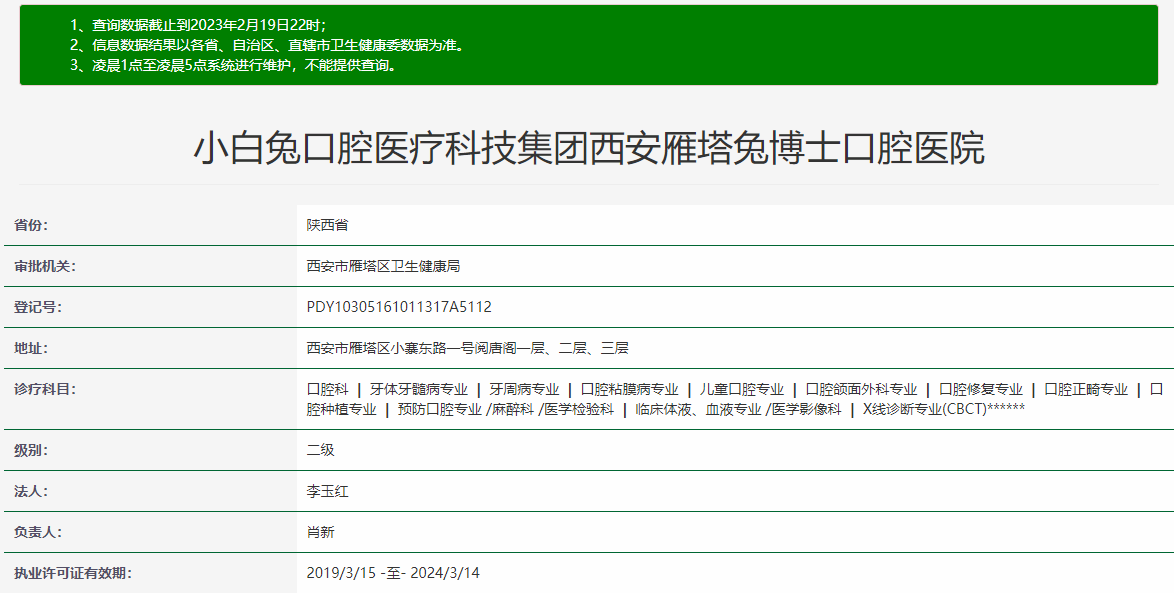The height and width of the screenshot is (593, 1174).
Task: Click the 执业许可证有效期 row label
Action: (x=73, y=574)
